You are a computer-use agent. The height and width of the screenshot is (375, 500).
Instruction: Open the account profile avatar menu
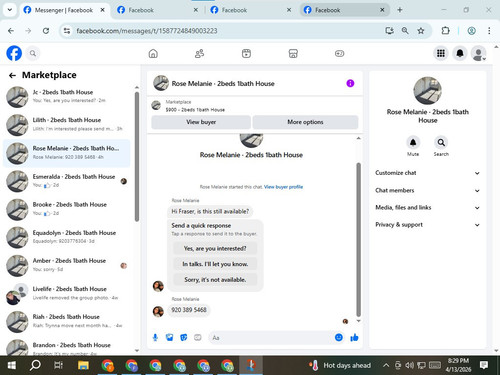(478, 53)
